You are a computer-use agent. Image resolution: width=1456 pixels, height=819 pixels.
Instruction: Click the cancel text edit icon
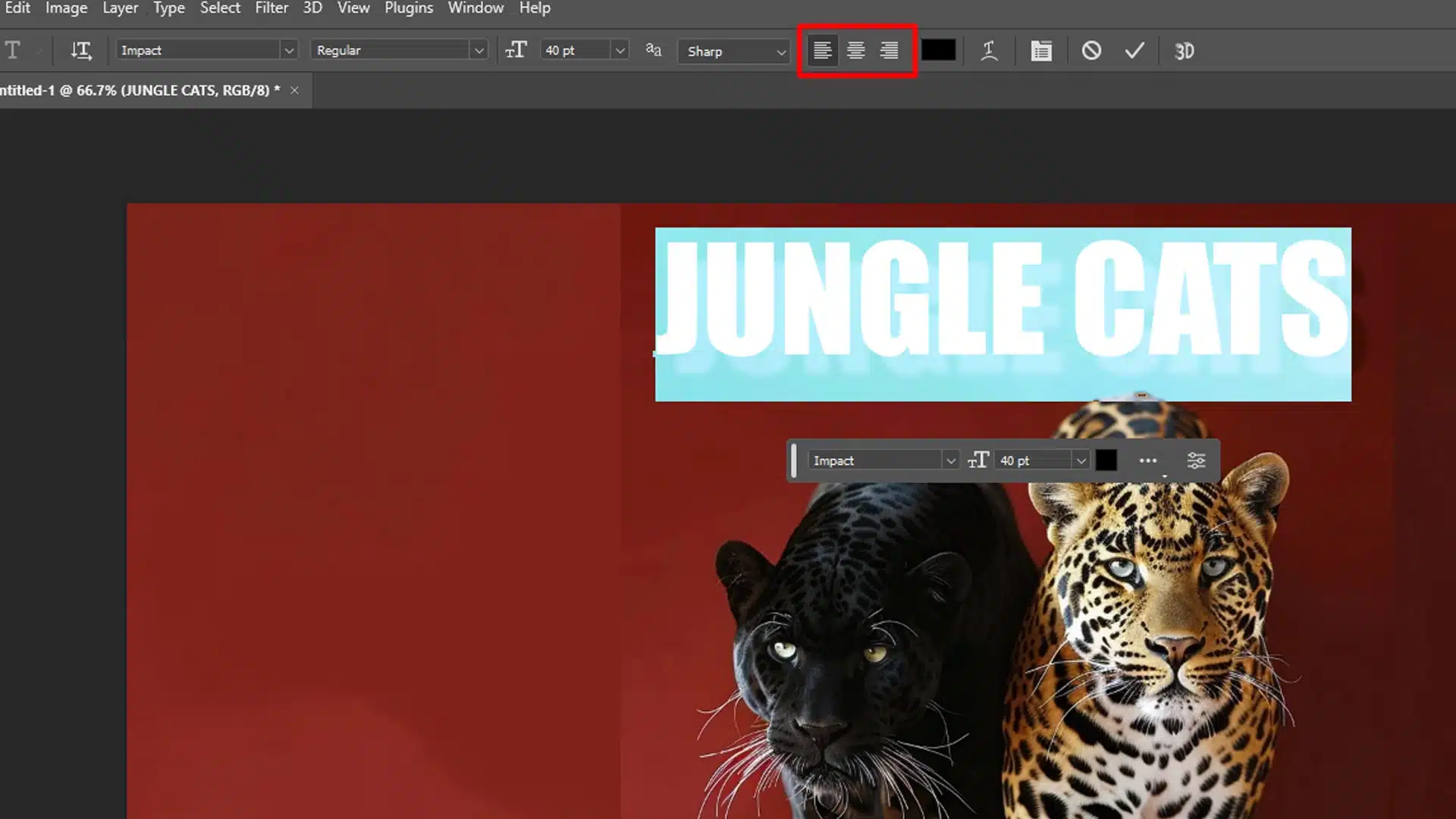(x=1090, y=50)
